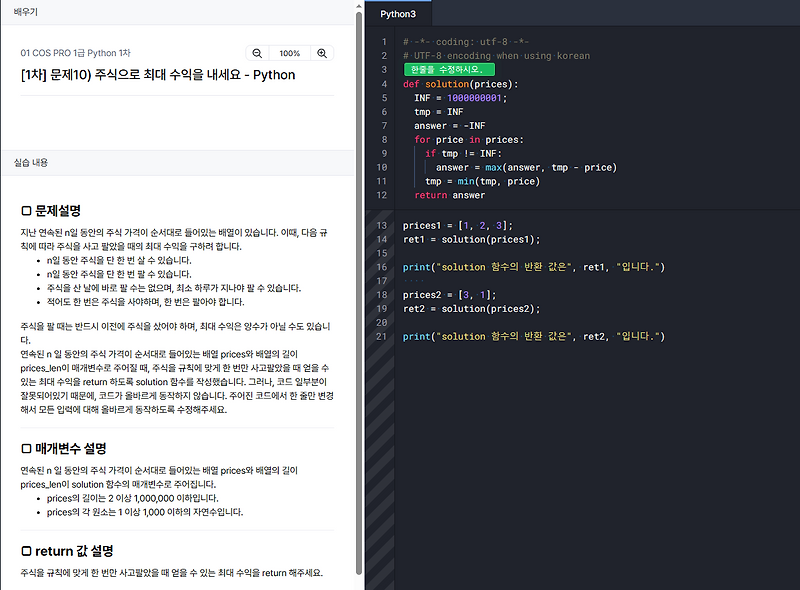Open the 배우기 menu at top left

pos(24,12)
